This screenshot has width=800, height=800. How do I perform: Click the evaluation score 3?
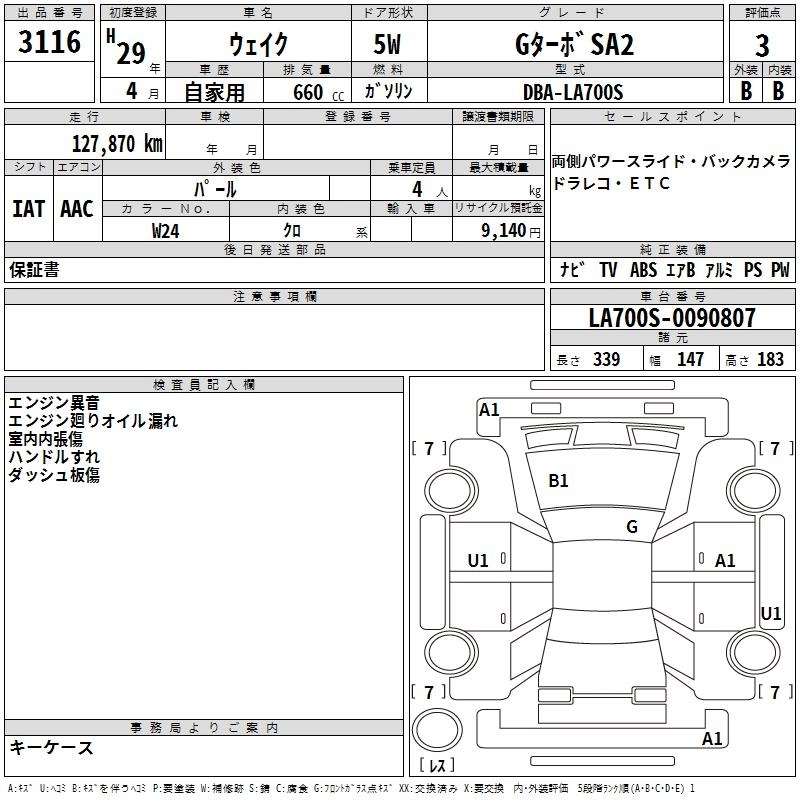(762, 45)
